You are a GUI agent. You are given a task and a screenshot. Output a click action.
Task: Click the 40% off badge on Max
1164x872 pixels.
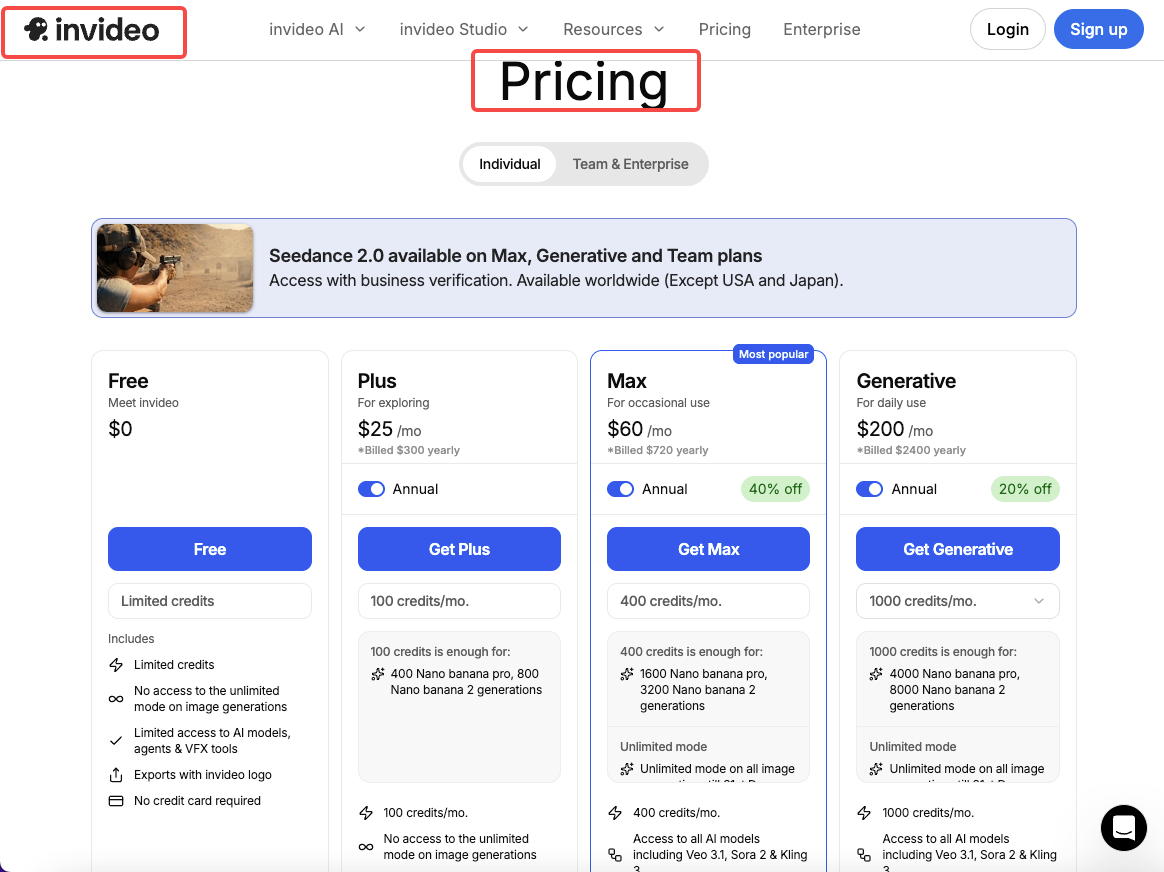tap(775, 489)
